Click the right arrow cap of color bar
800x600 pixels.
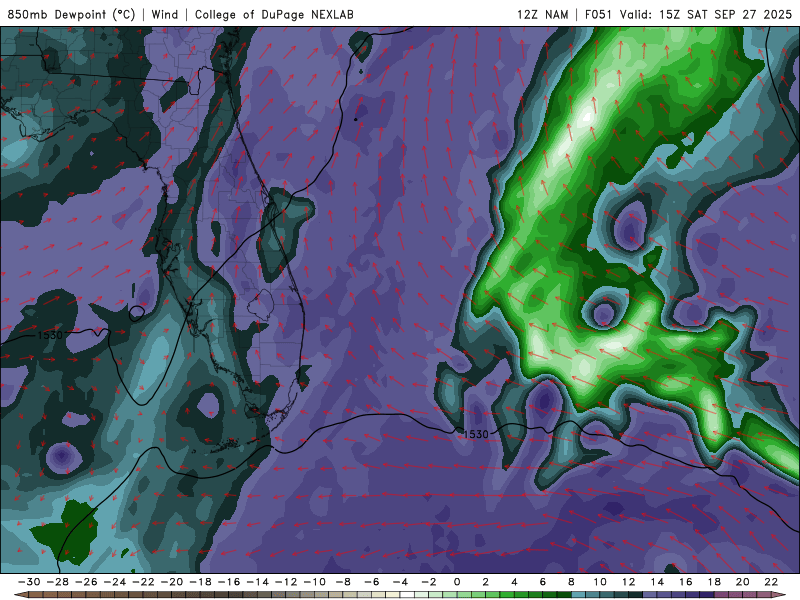tap(779, 595)
